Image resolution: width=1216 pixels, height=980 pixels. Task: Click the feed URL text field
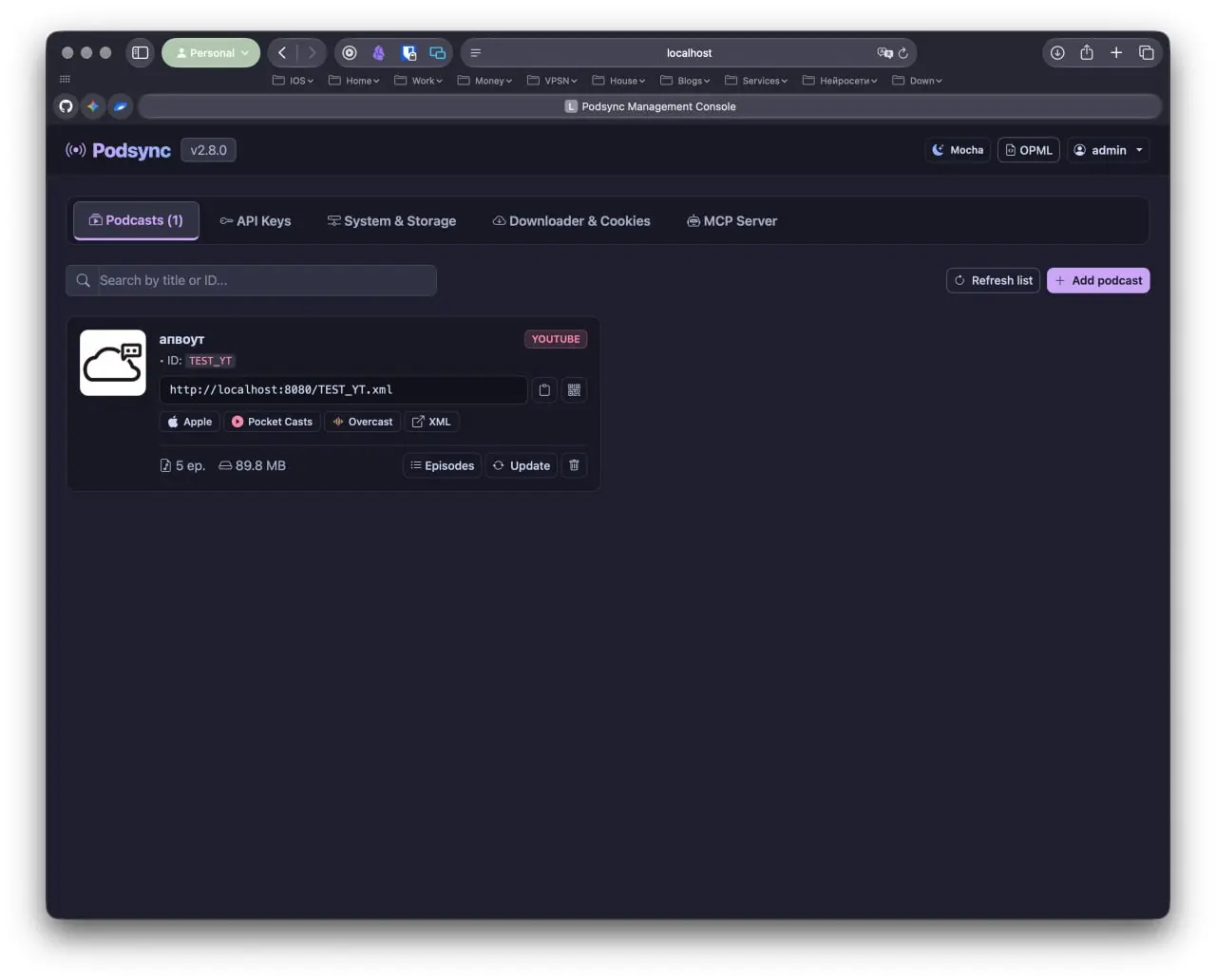pos(343,390)
